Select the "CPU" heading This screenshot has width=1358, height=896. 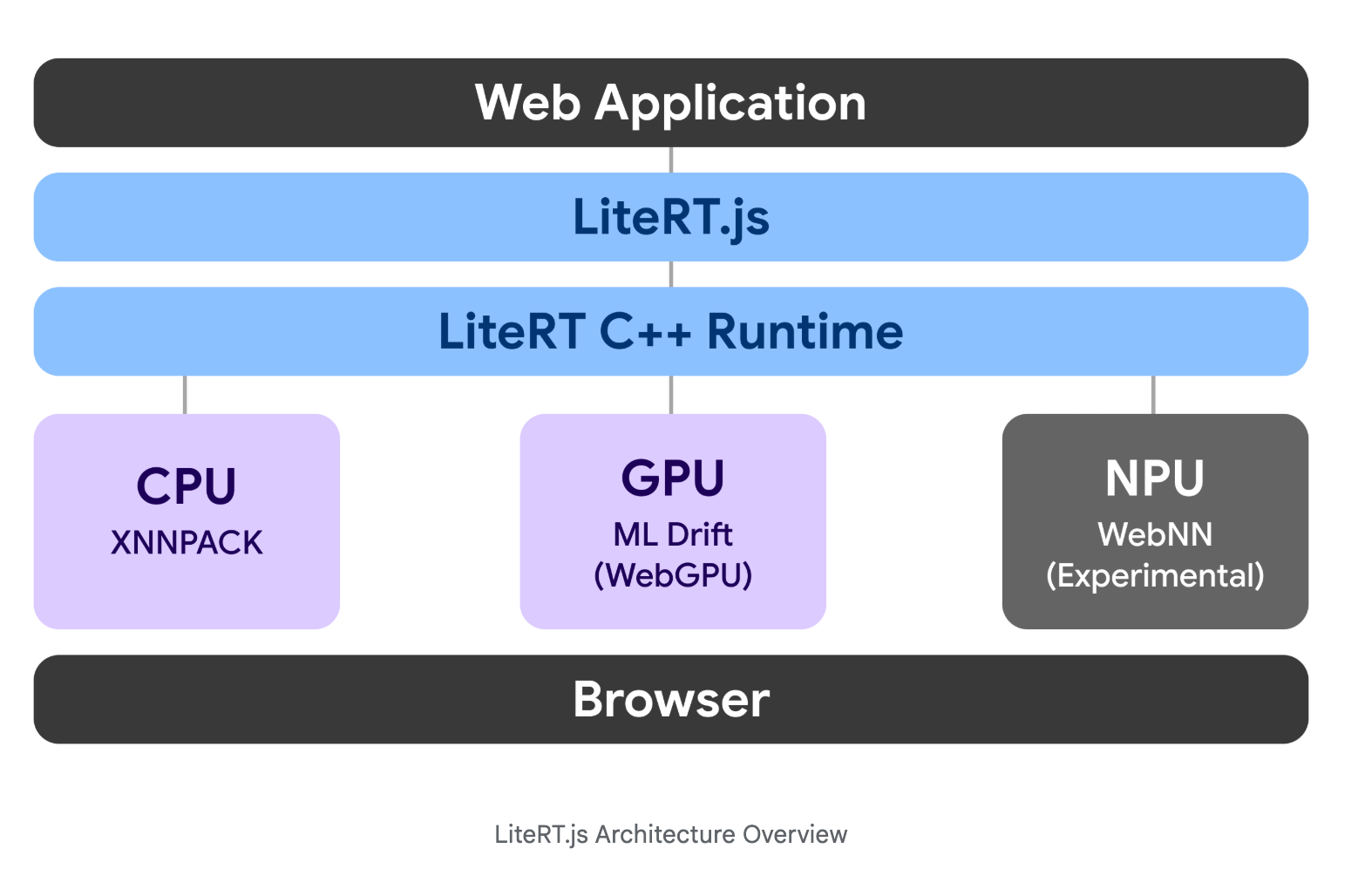[187, 485]
